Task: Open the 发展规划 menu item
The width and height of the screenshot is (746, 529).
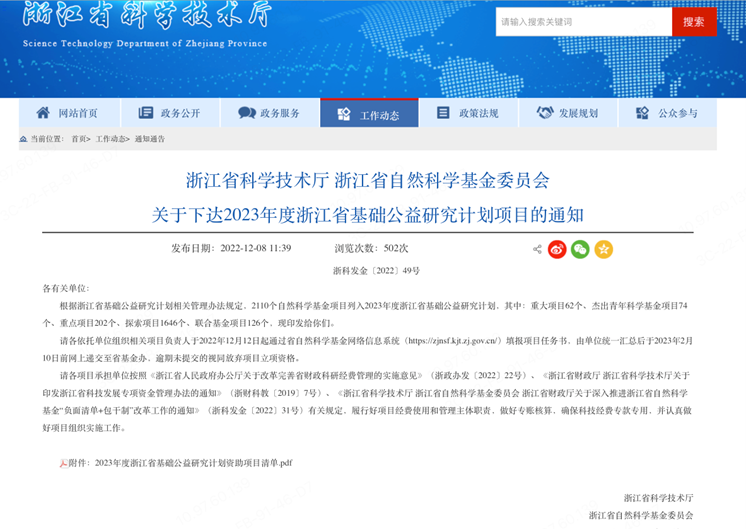Action: click(568, 113)
